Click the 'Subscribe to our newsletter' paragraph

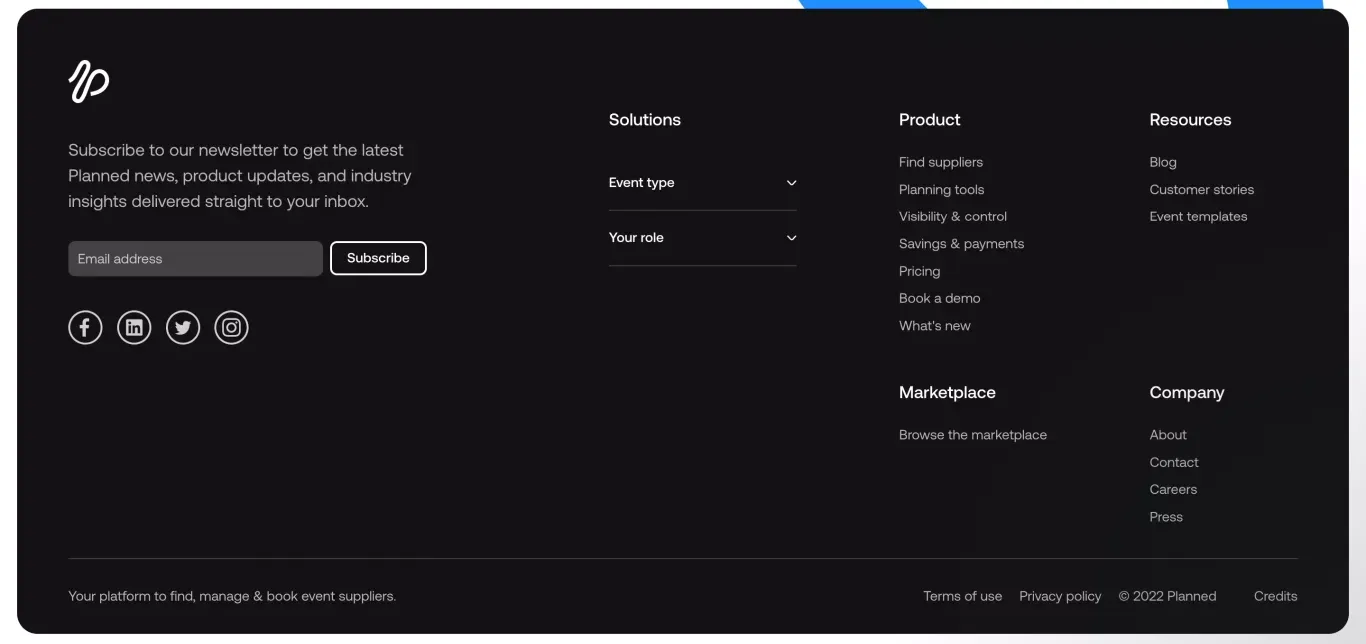pyautogui.click(x=240, y=175)
